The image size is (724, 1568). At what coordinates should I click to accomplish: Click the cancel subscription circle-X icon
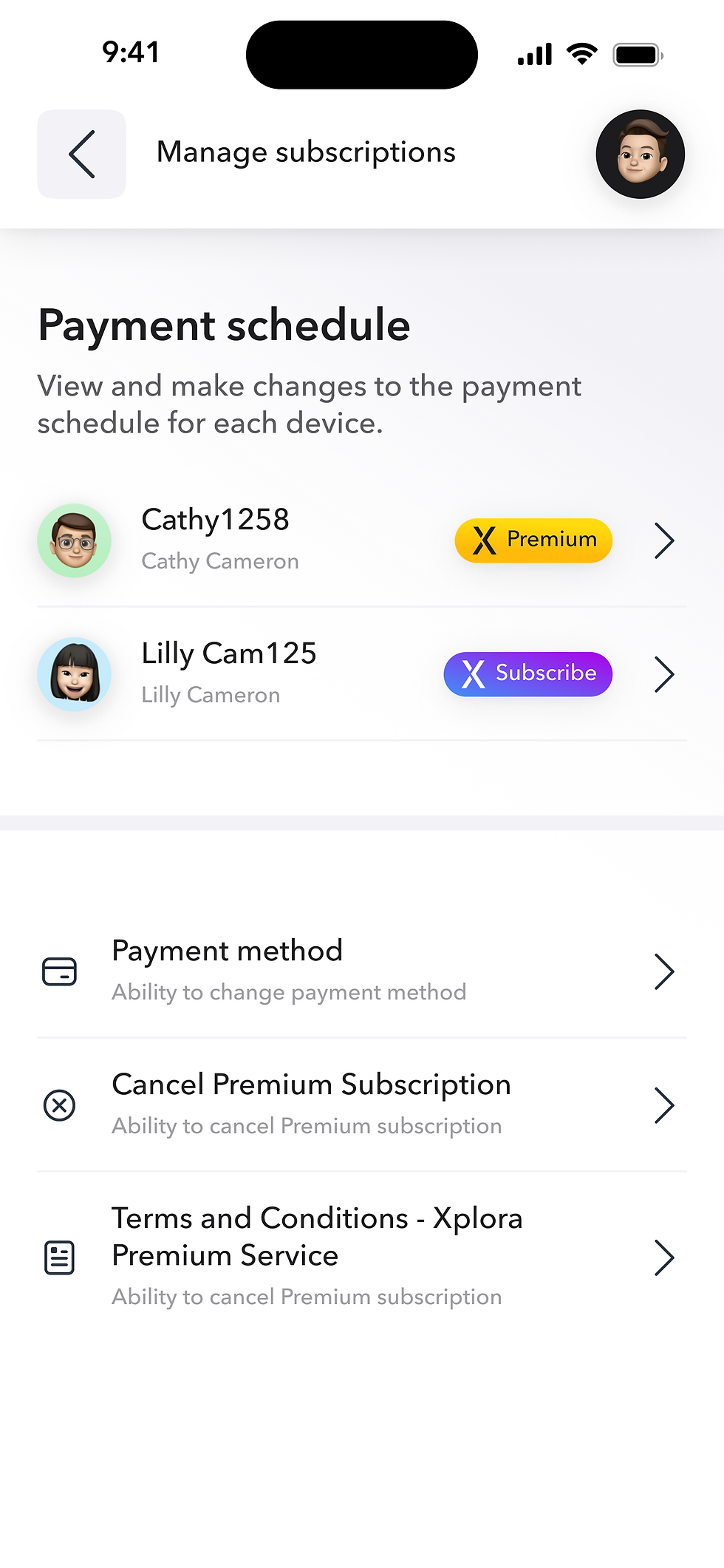click(x=59, y=1105)
